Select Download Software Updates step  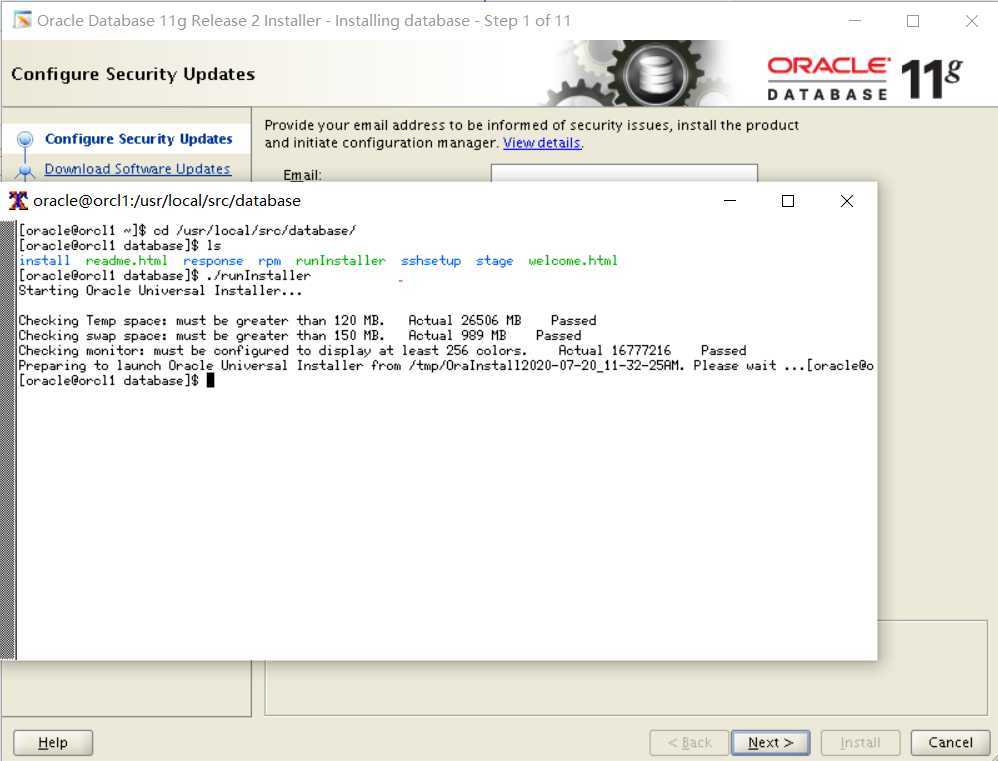137,169
